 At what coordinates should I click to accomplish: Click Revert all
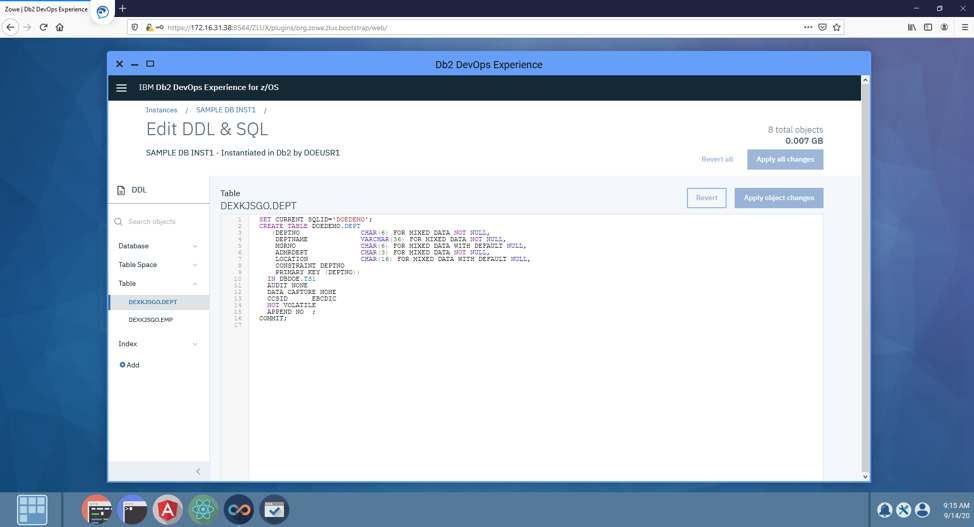click(x=717, y=160)
